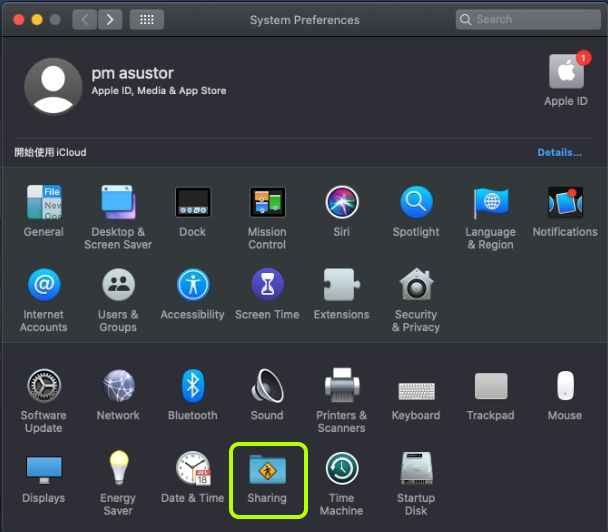This screenshot has height=532, width=608.
Task: Open Desktop & Screen Saver preferences
Action: (118, 202)
